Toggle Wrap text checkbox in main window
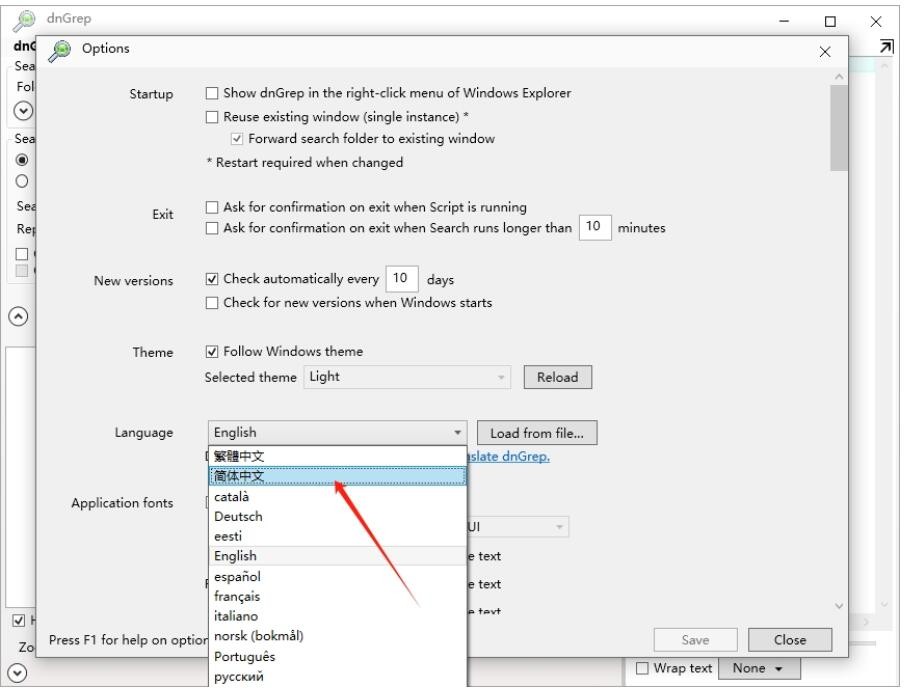The height and width of the screenshot is (691, 904). click(x=642, y=669)
